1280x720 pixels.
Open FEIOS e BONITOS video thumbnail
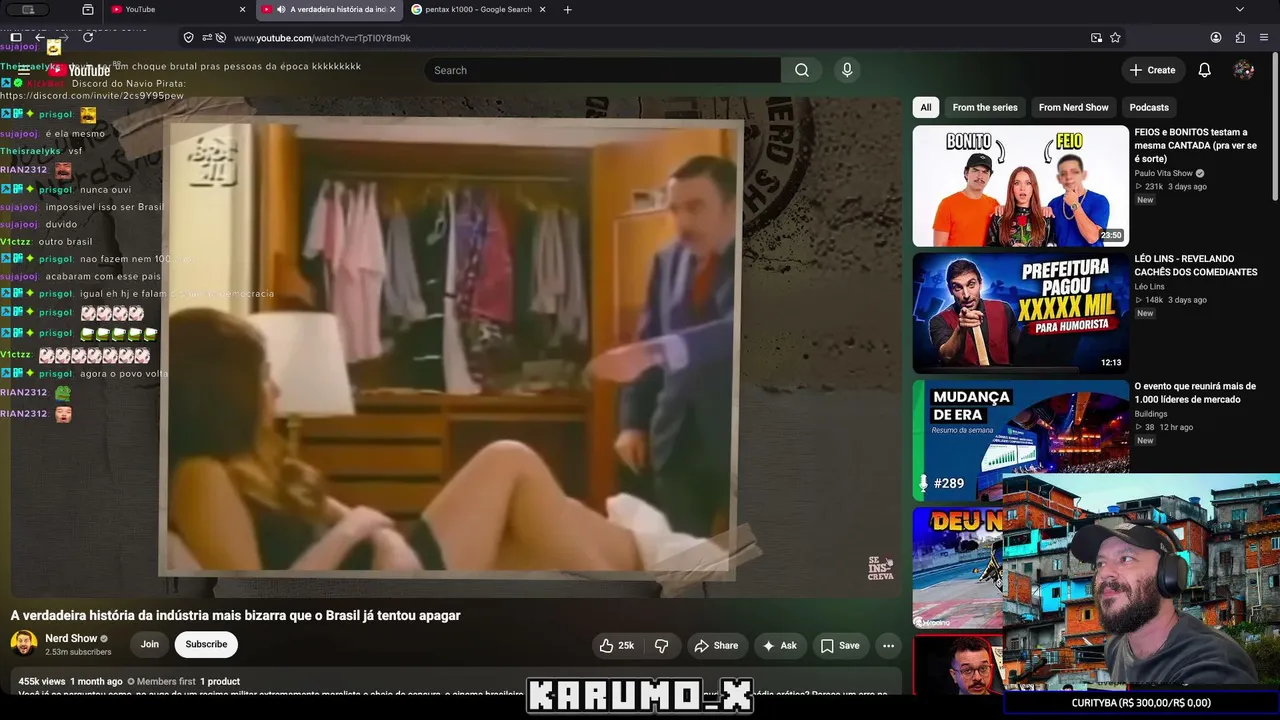[x=1020, y=186]
